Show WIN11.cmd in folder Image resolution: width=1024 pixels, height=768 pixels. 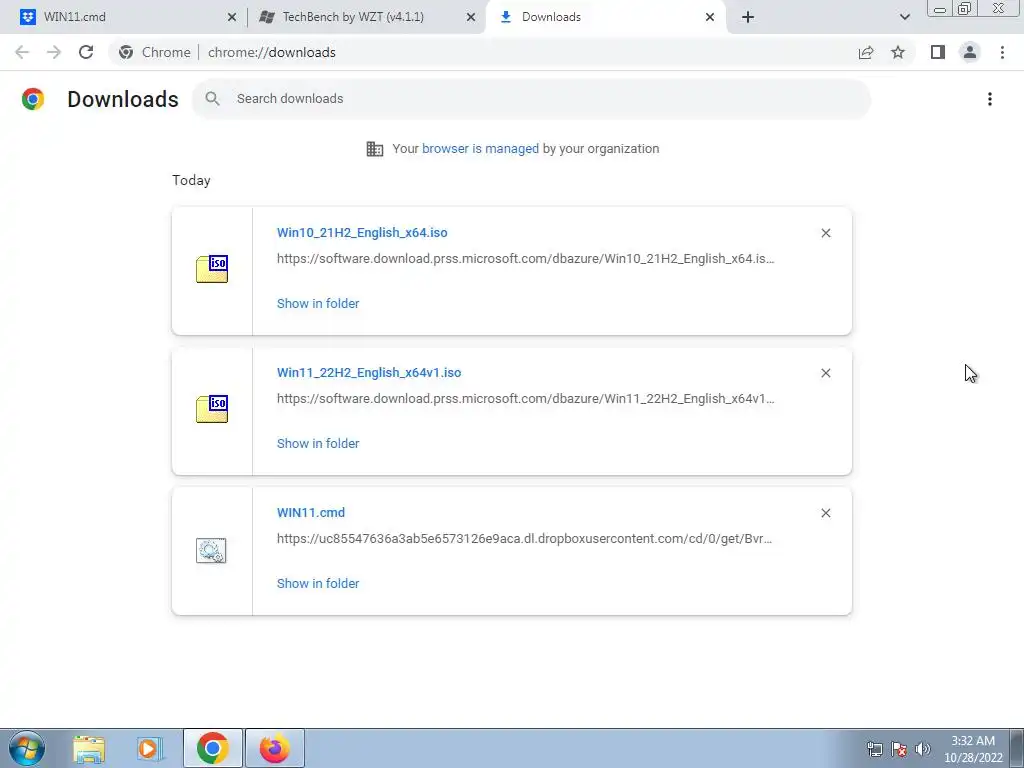point(318,584)
